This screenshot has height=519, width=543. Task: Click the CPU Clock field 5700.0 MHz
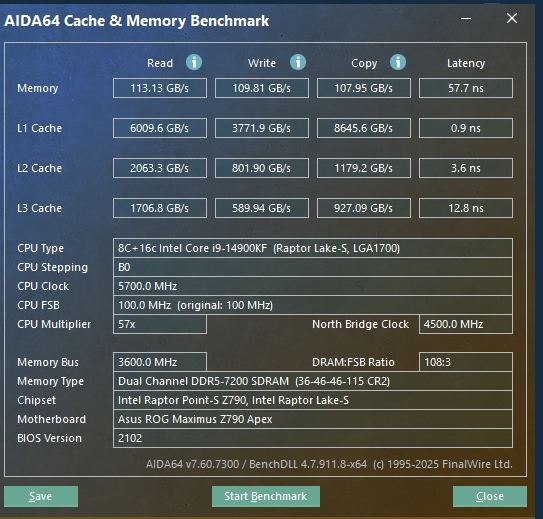tap(313, 286)
